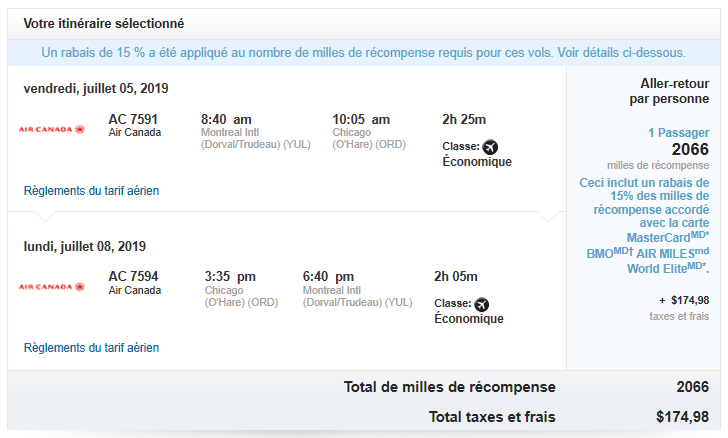Screen dimensions: 728x438
Task: Click the 3:35 pm departure time
Action: pyautogui.click(x=230, y=276)
